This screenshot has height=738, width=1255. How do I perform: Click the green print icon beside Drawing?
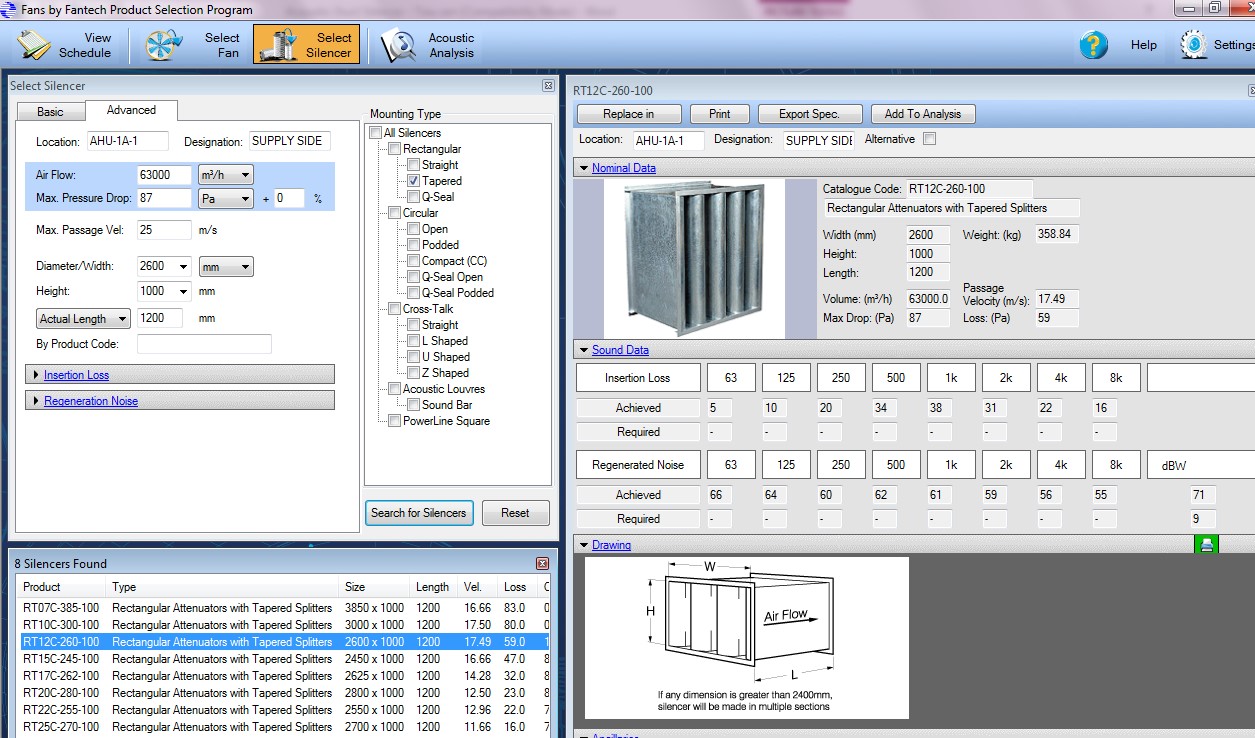[x=1207, y=545]
